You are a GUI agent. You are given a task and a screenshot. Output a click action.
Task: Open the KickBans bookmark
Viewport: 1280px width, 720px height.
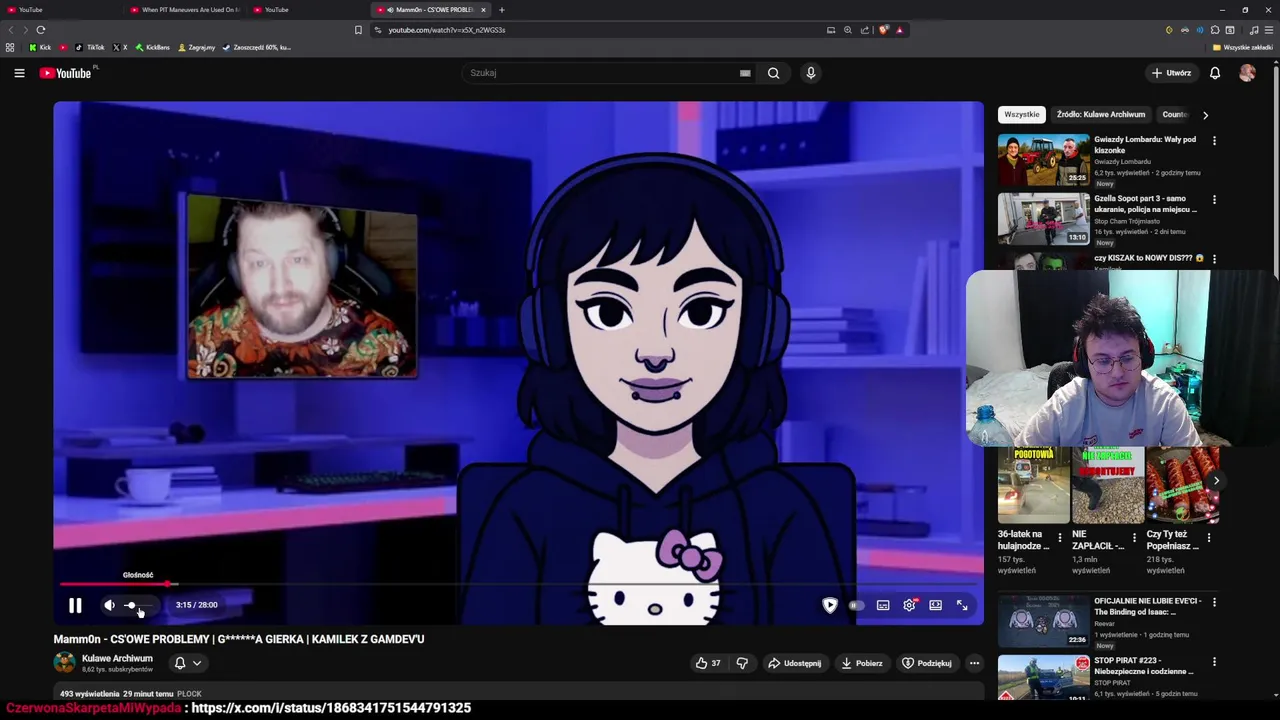[x=153, y=47]
